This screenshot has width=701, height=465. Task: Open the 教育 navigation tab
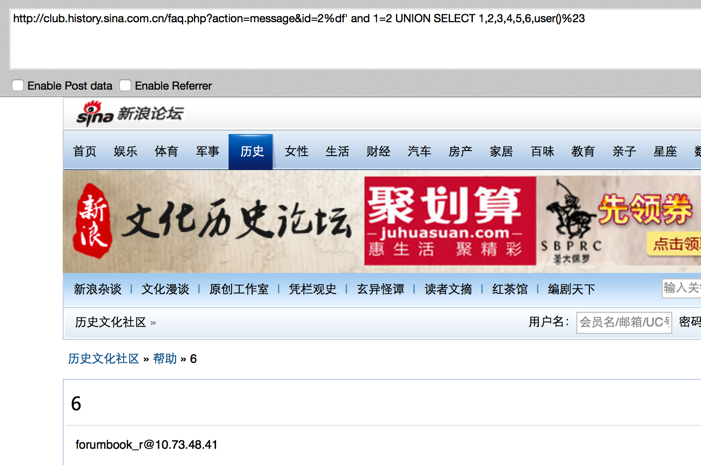[x=583, y=152]
